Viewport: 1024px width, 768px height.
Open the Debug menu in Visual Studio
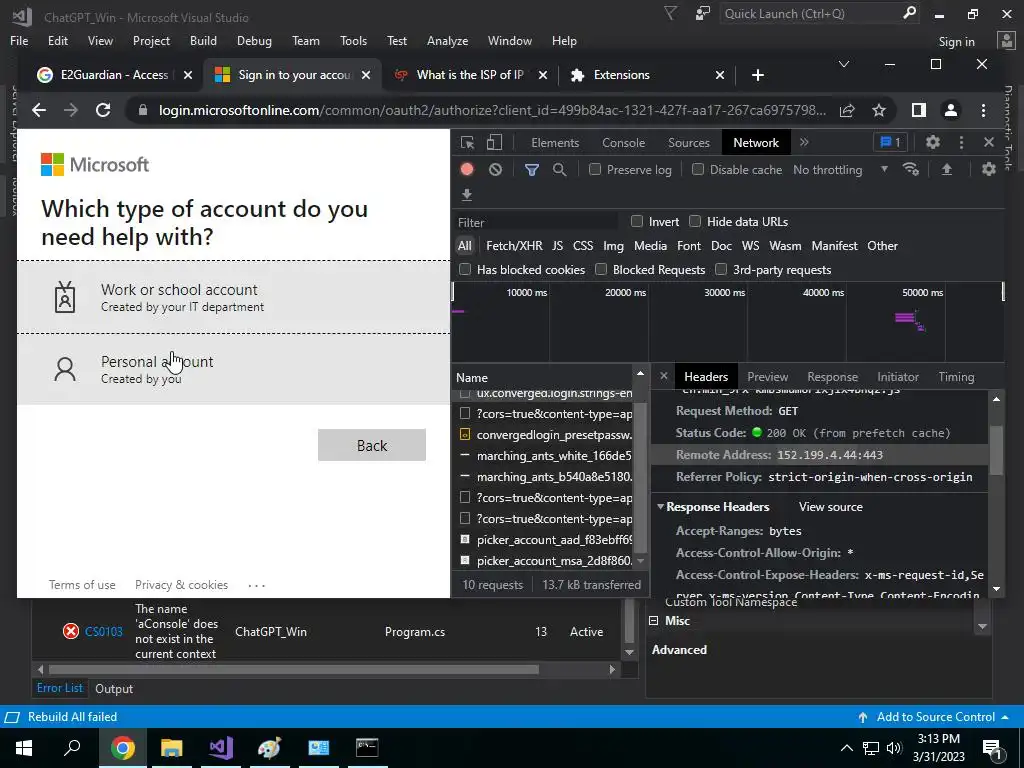[254, 40]
